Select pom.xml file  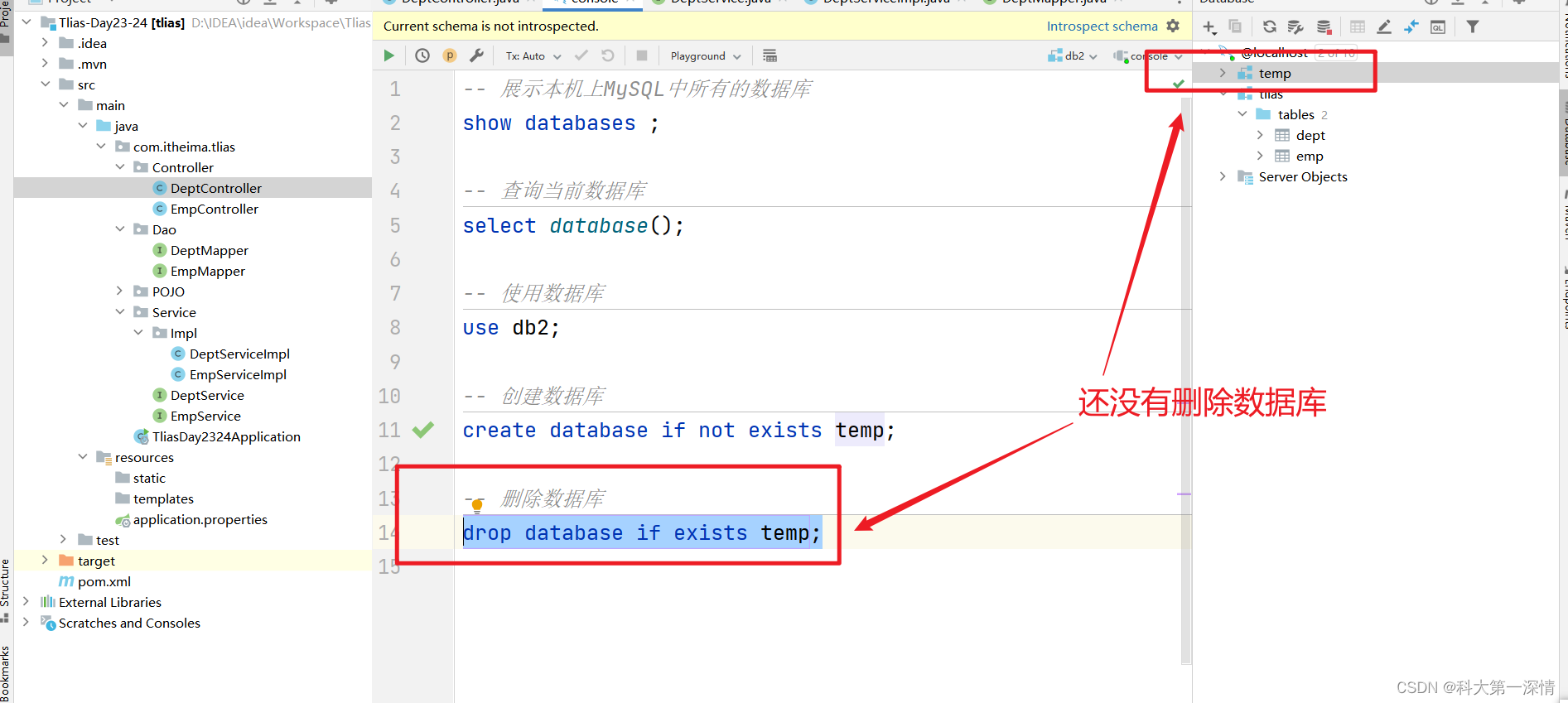104,581
